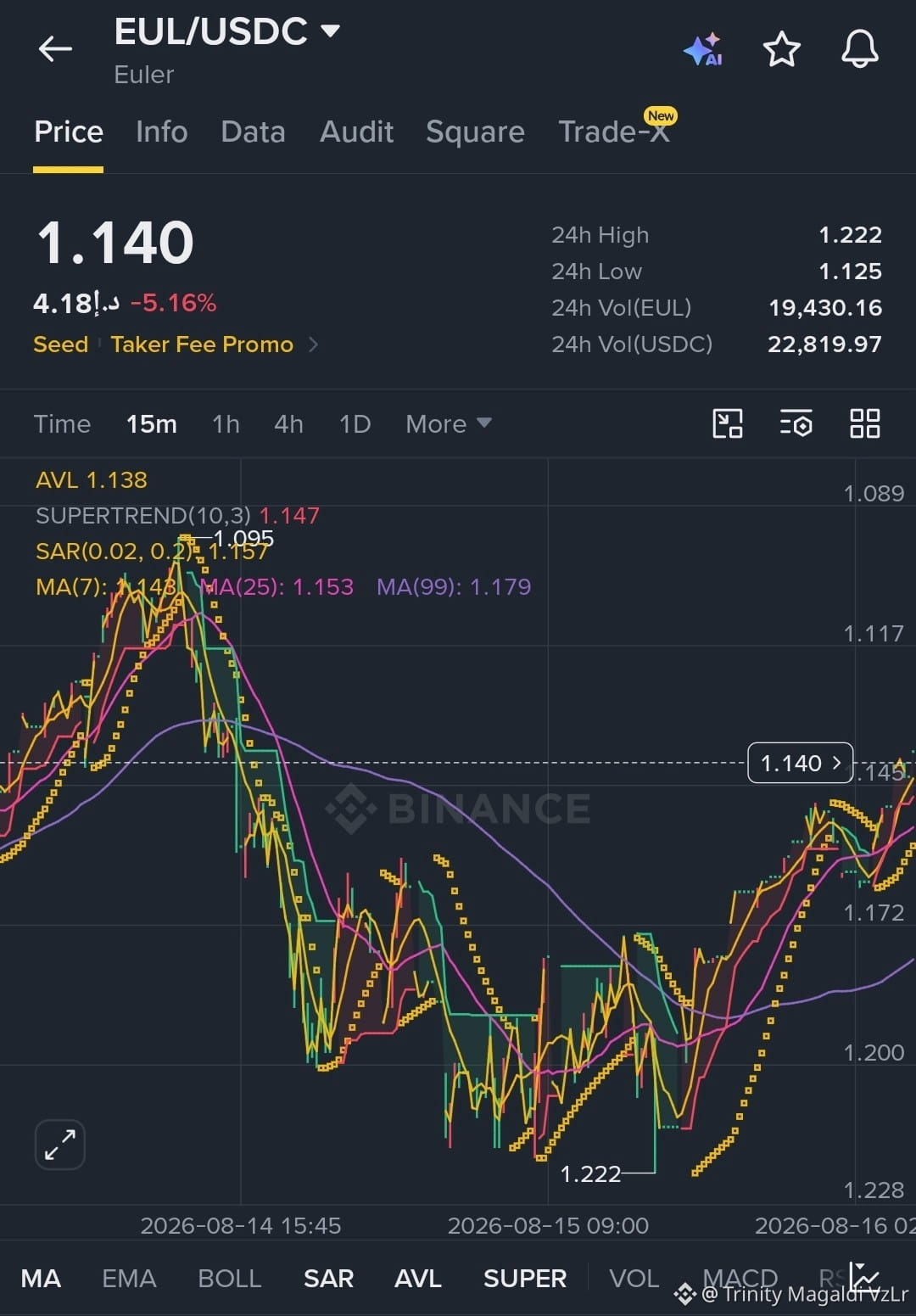Expand the More intervals dropdown
The height and width of the screenshot is (1316, 916).
[449, 423]
